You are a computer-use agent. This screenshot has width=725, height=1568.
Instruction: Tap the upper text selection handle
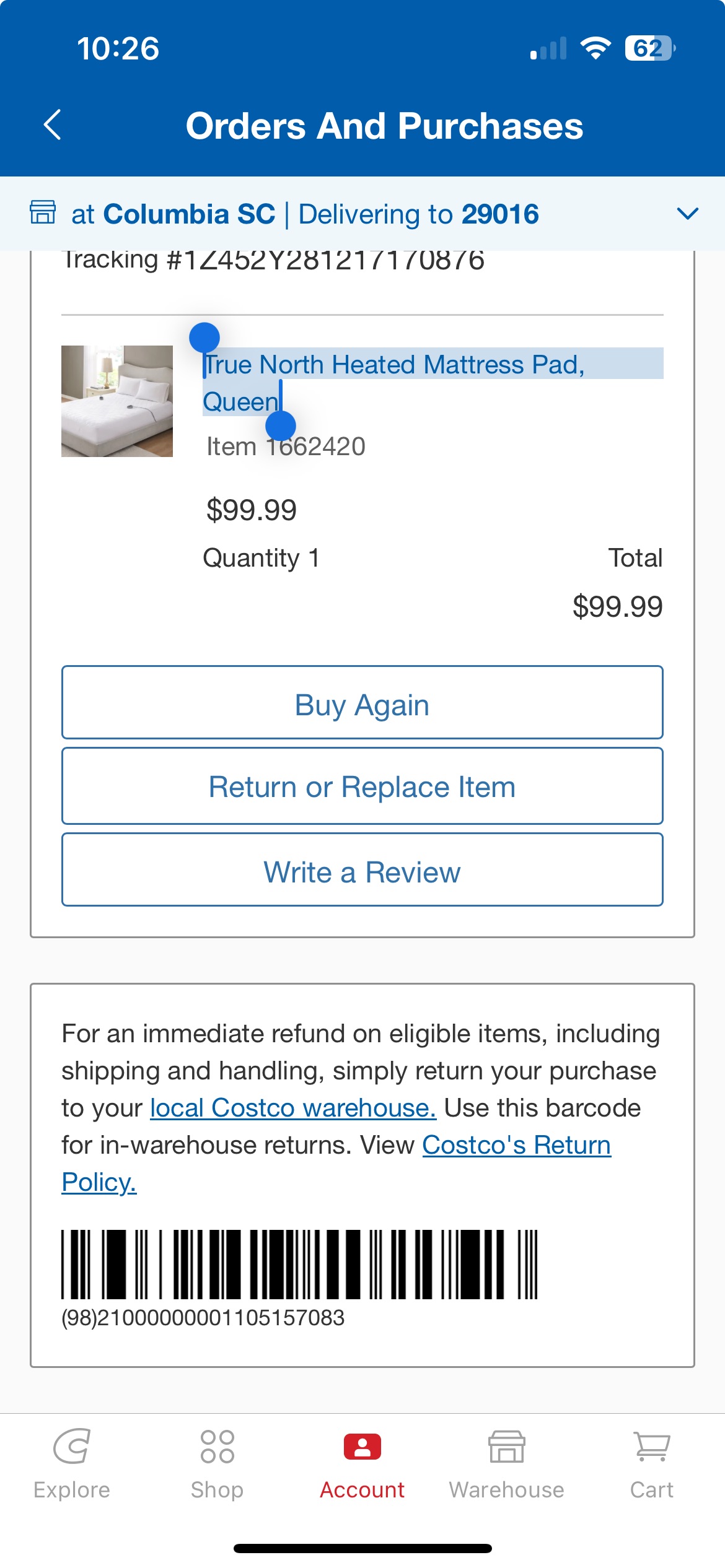(204, 338)
